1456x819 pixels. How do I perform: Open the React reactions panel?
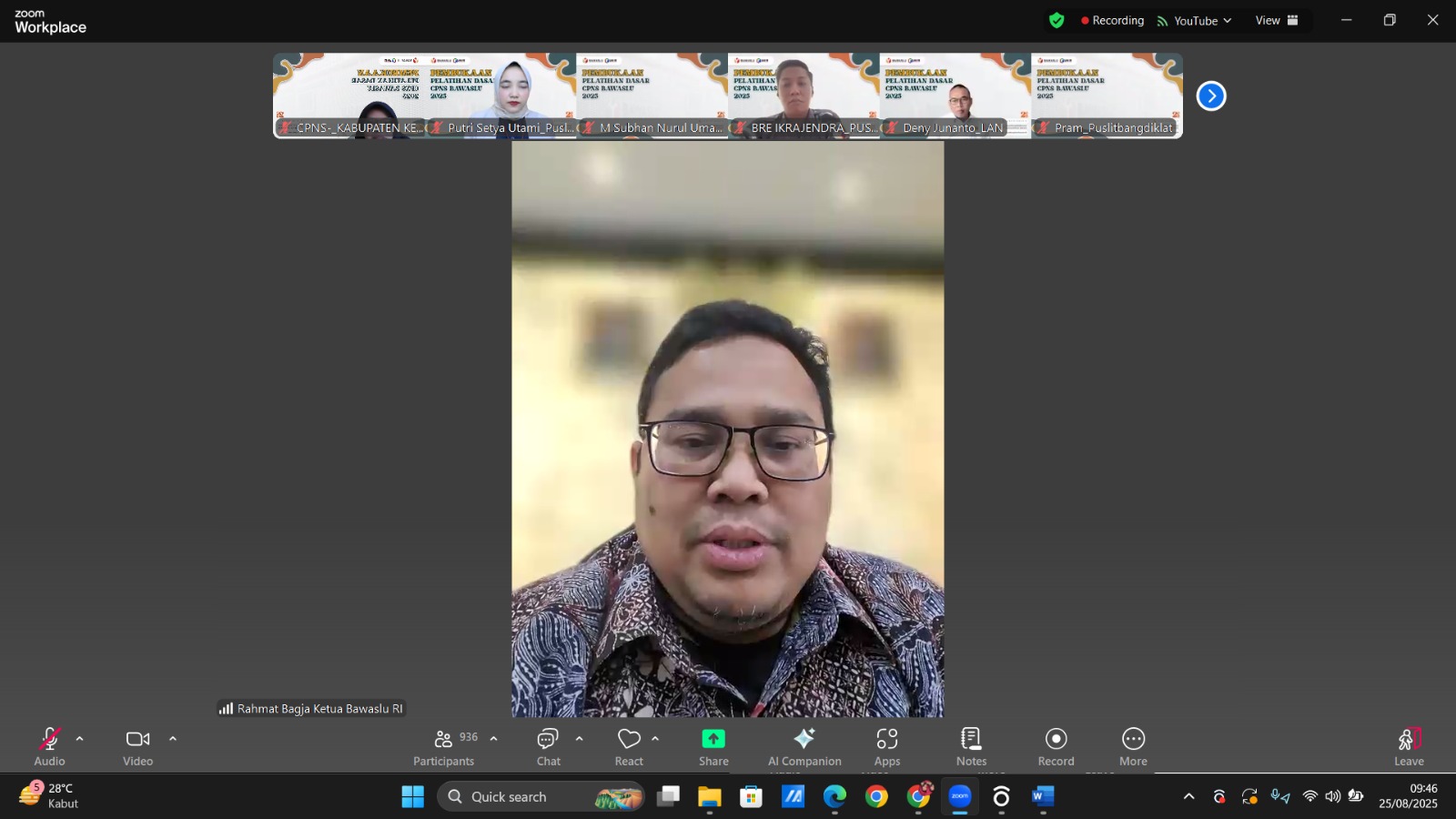coord(628,746)
